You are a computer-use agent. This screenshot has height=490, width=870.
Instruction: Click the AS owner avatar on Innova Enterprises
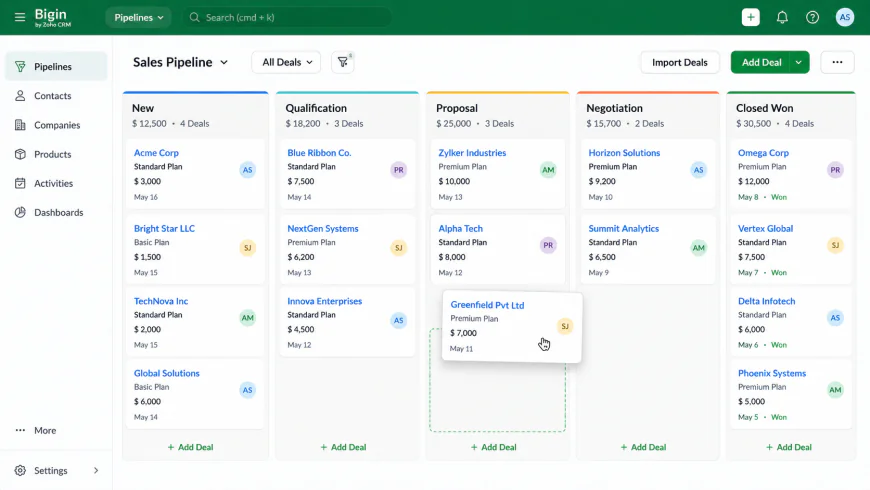(398, 320)
